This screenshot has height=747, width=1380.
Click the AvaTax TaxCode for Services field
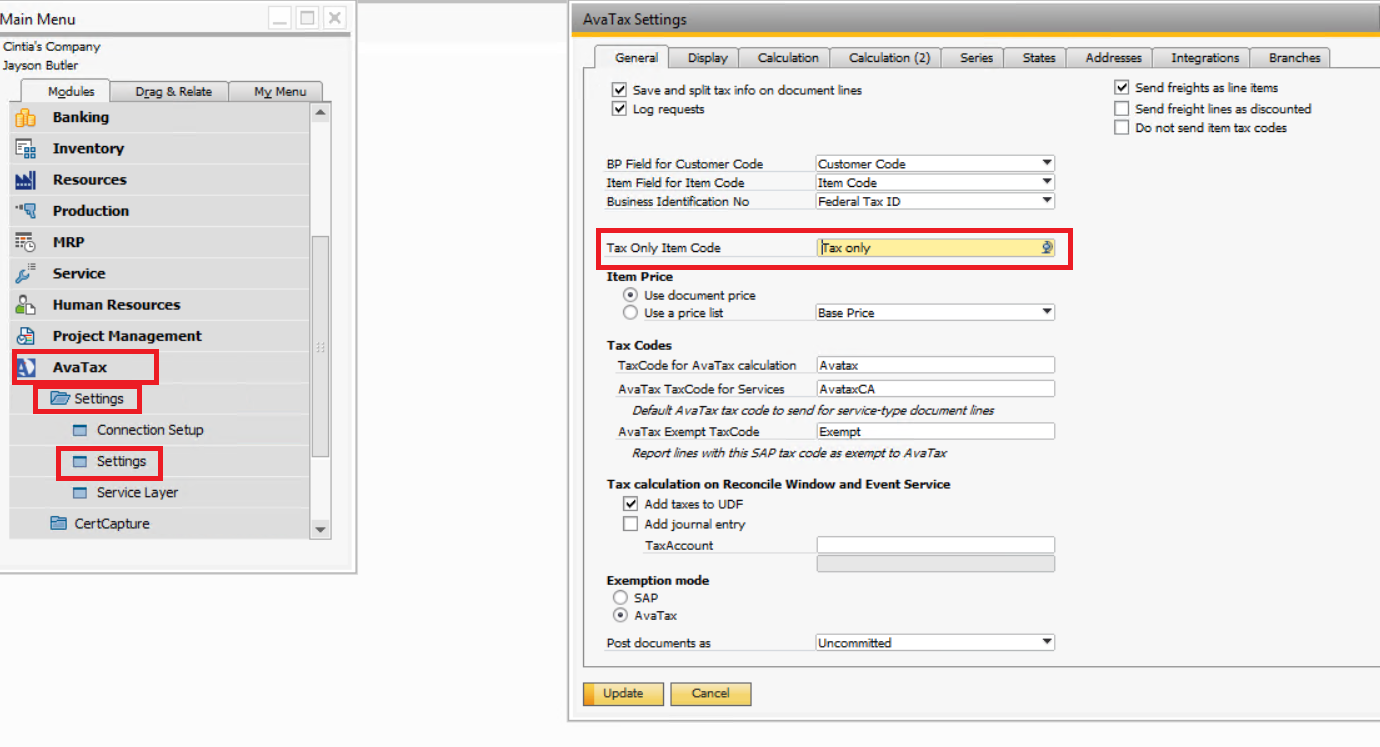click(935, 389)
